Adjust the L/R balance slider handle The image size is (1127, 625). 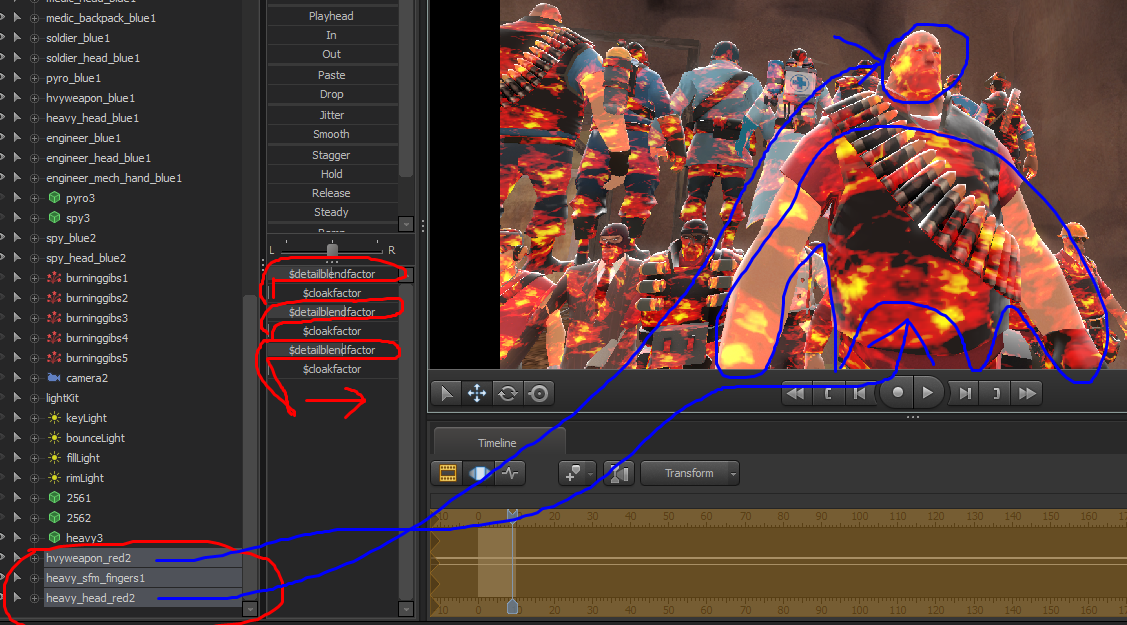click(x=332, y=250)
